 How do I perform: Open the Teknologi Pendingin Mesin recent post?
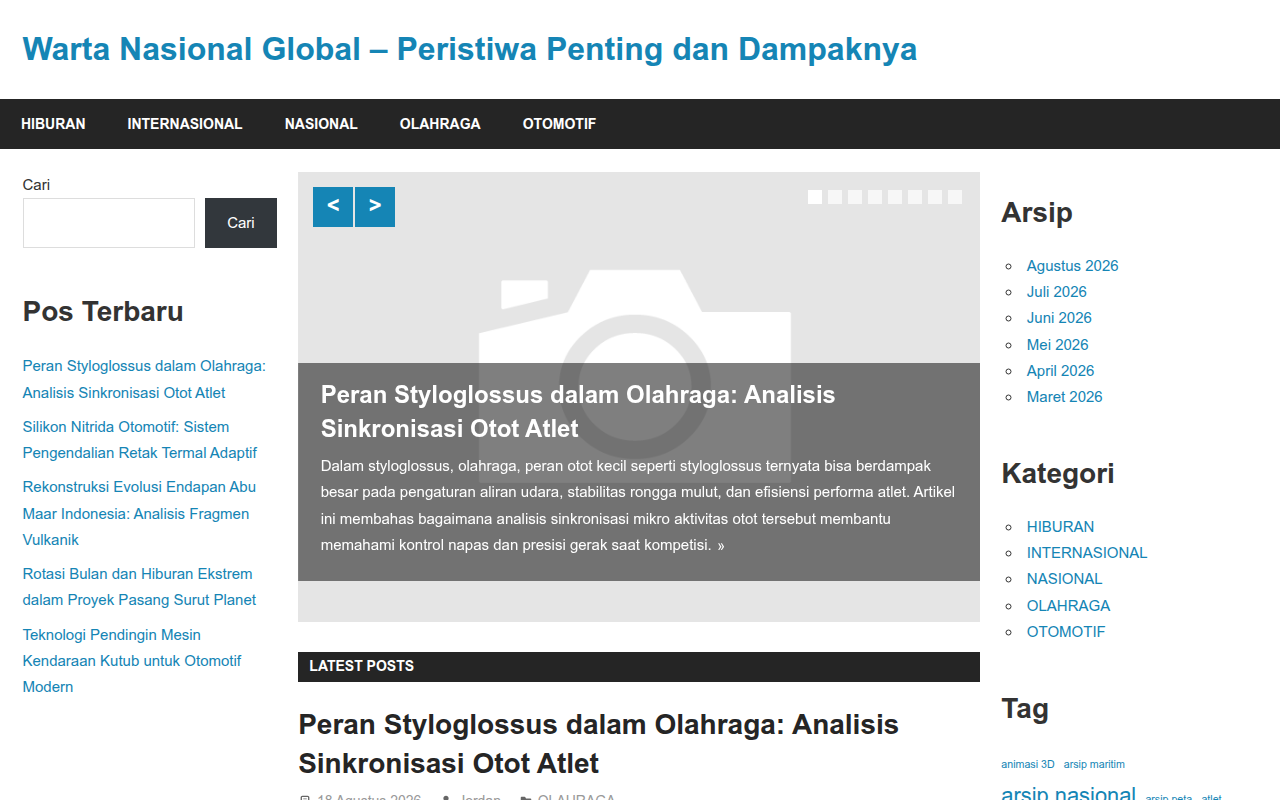132,661
